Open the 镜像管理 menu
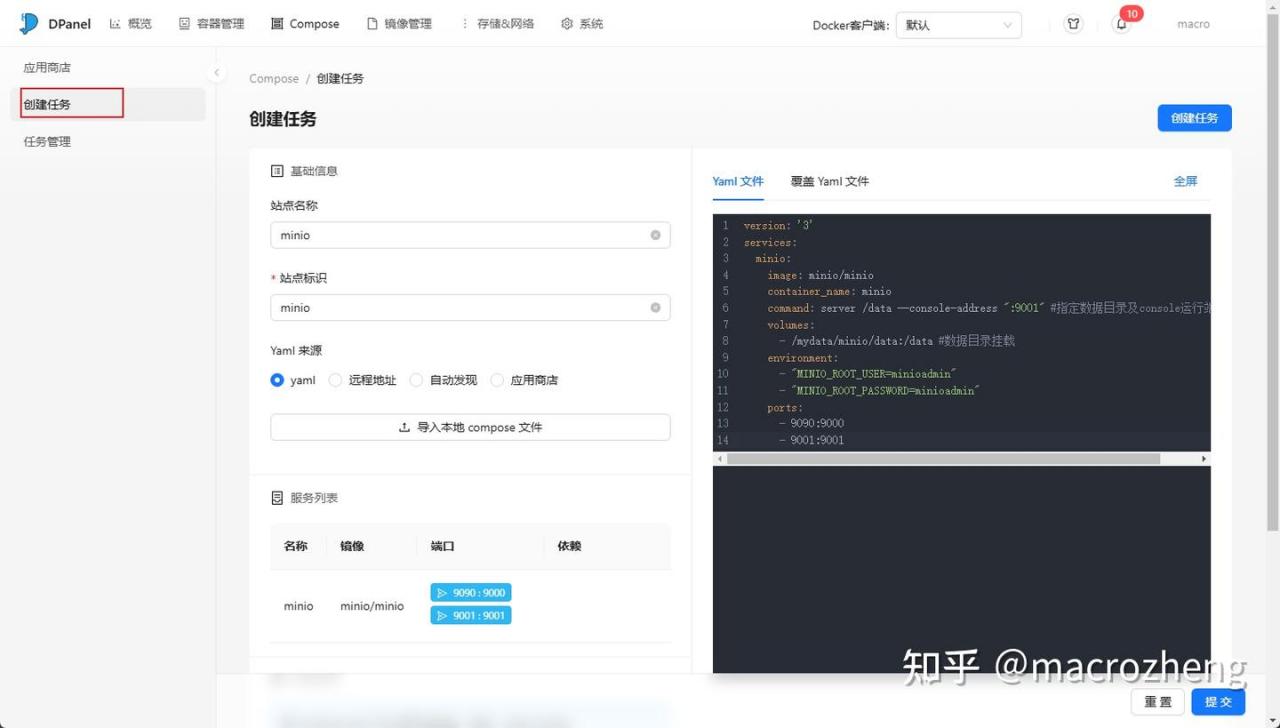 (399, 24)
